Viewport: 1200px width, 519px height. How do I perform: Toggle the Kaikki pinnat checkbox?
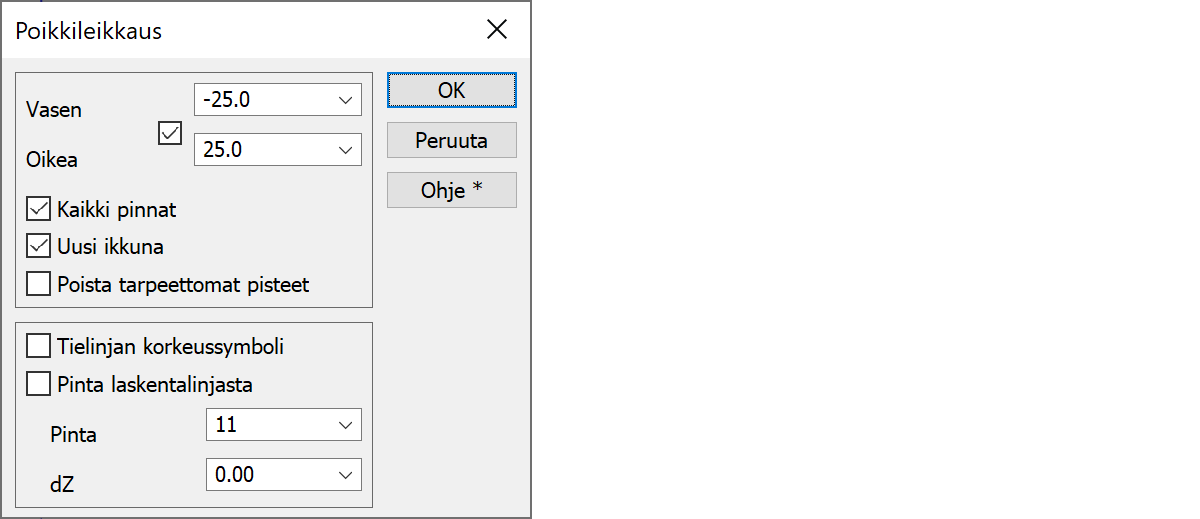coord(39,210)
